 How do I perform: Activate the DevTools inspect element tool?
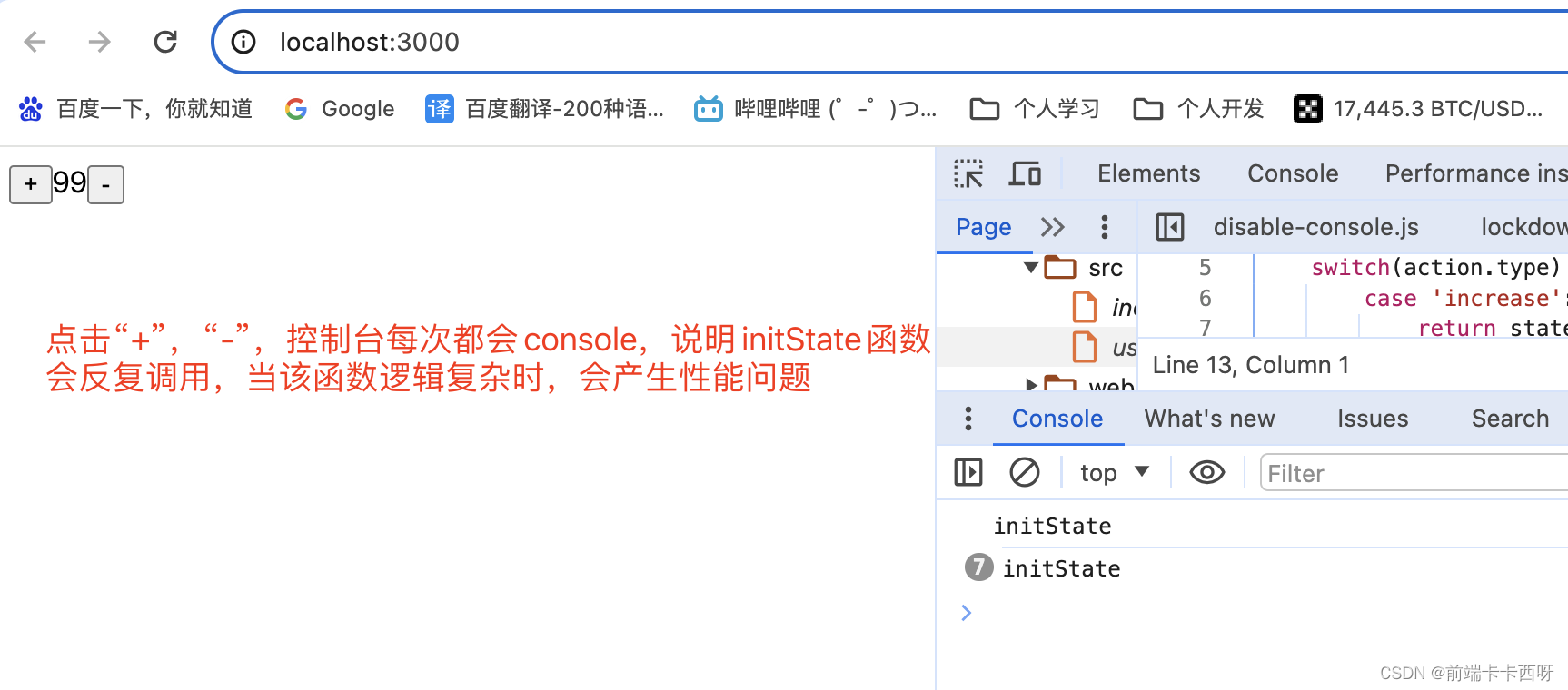(968, 173)
